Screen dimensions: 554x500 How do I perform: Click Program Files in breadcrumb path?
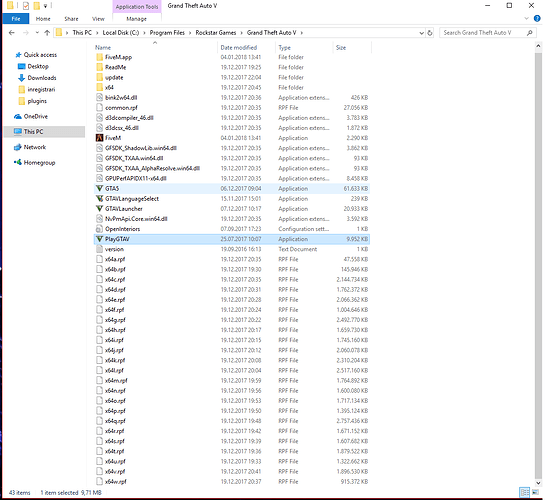coord(167,33)
